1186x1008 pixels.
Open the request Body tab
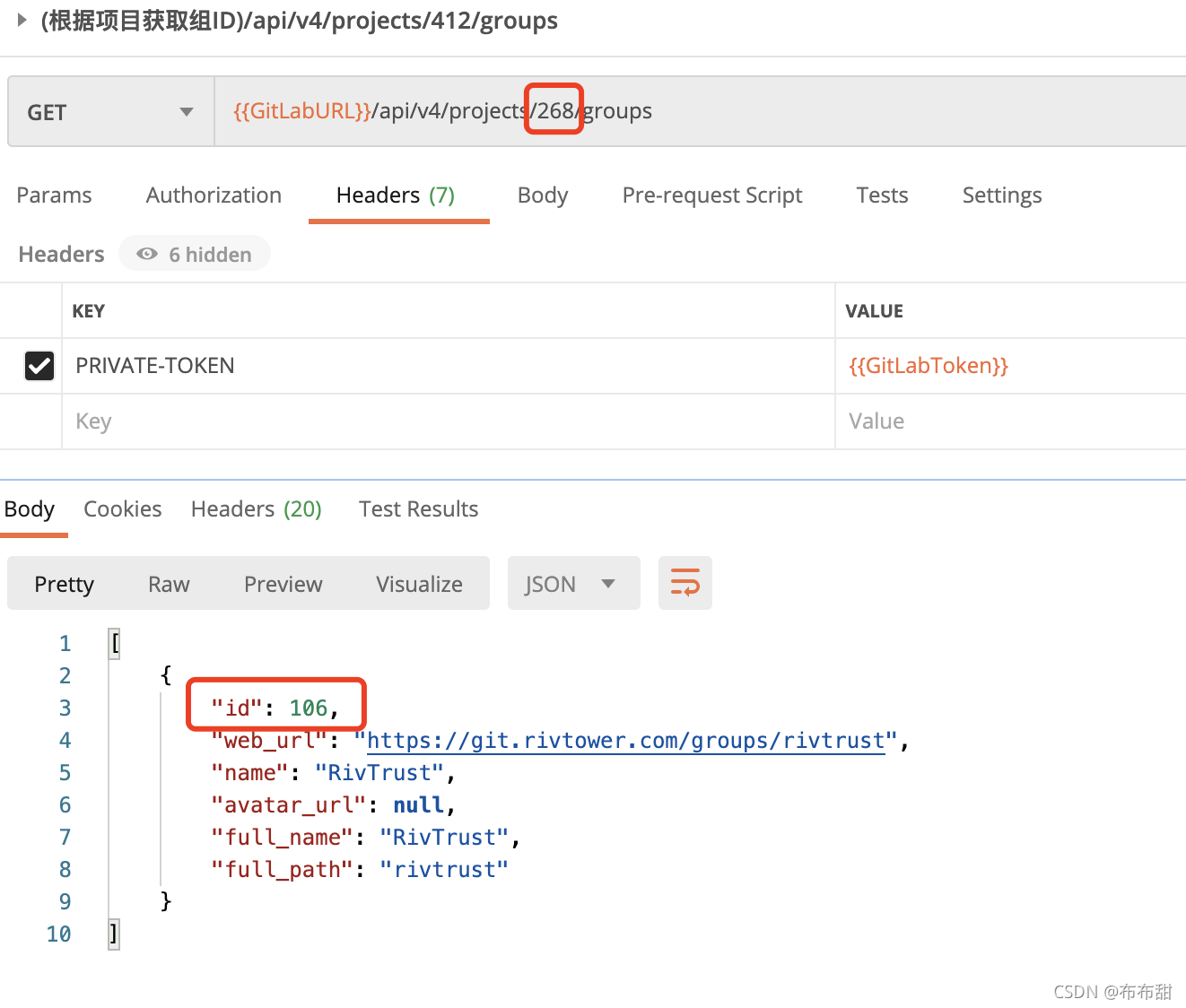543,196
